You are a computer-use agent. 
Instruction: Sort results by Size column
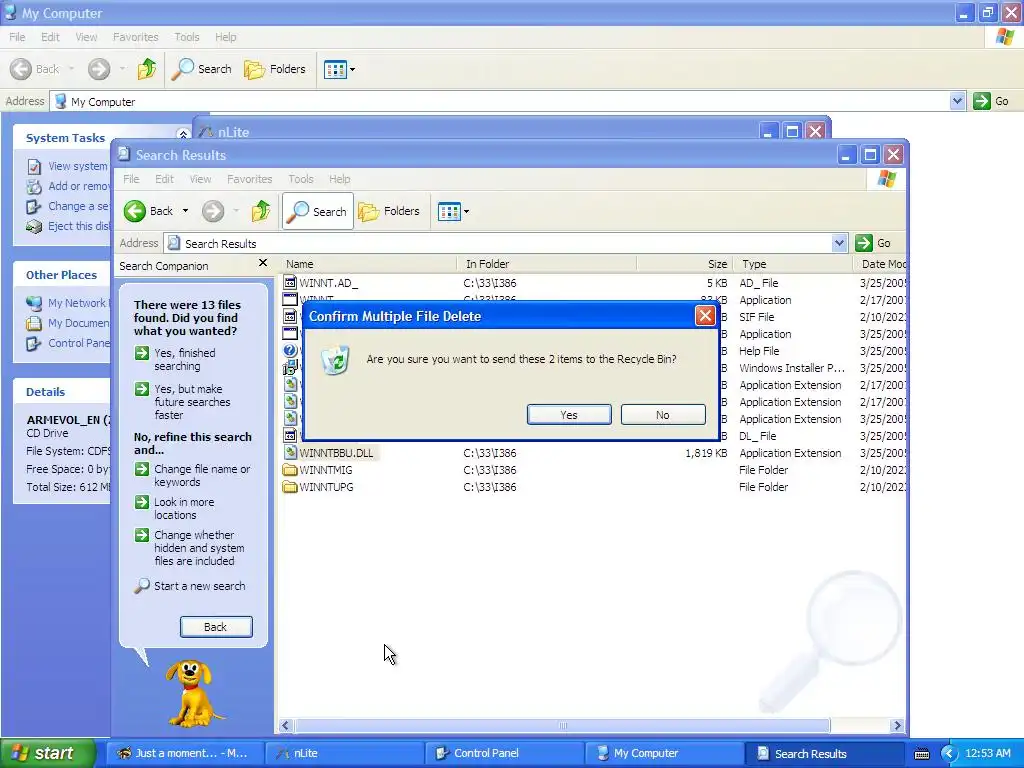pos(684,264)
